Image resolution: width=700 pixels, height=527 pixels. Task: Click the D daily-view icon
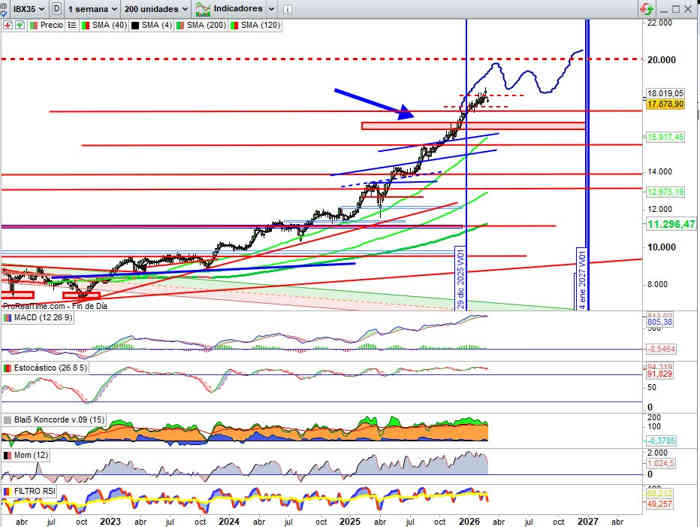click(55, 8)
